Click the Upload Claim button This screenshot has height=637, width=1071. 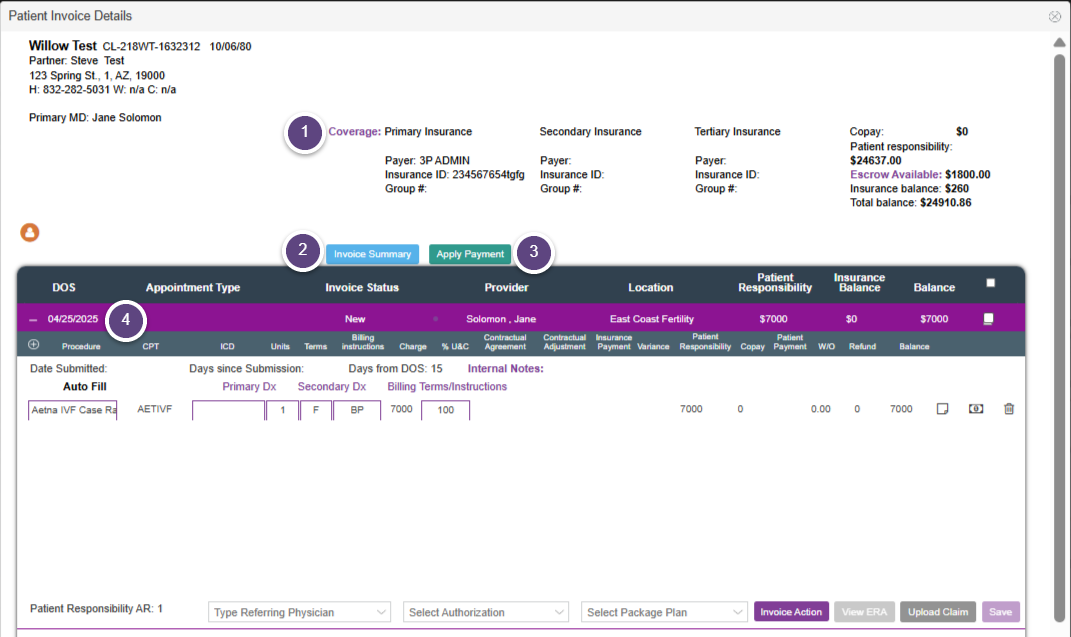[x=937, y=612]
